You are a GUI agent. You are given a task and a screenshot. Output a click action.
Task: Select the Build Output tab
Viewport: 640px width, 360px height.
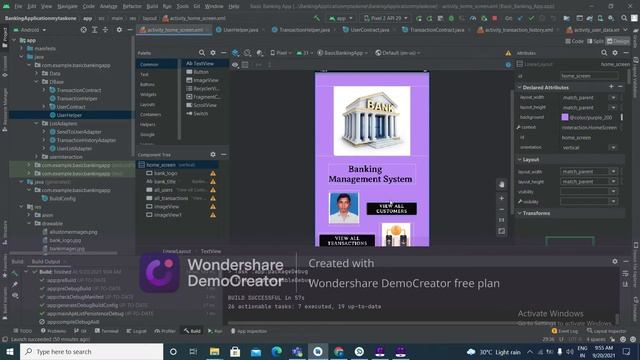coord(46,262)
